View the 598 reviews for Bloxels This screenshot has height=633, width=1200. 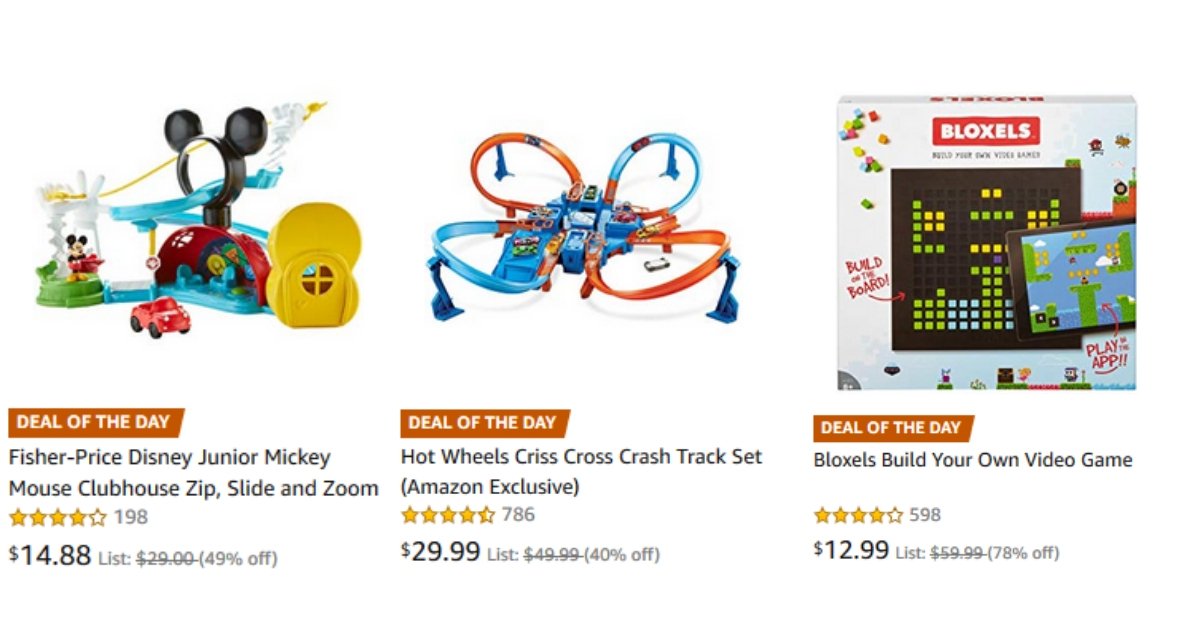click(x=925, y=515)
